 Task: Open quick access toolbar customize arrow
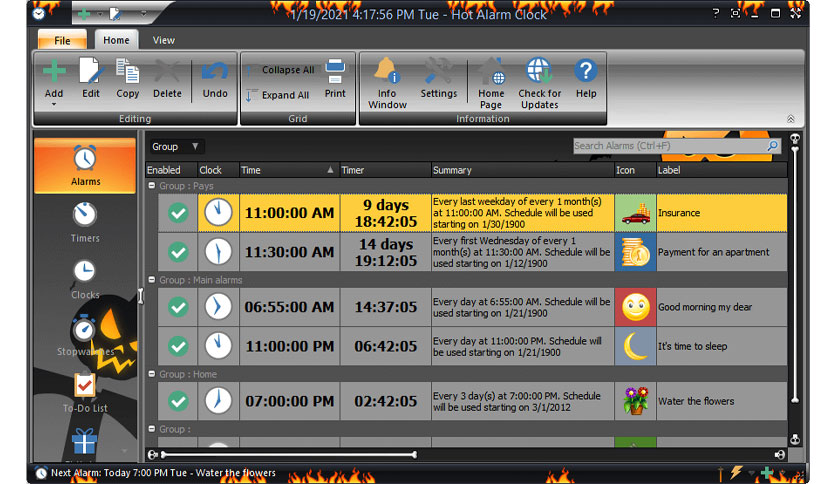tap(143, 14)
